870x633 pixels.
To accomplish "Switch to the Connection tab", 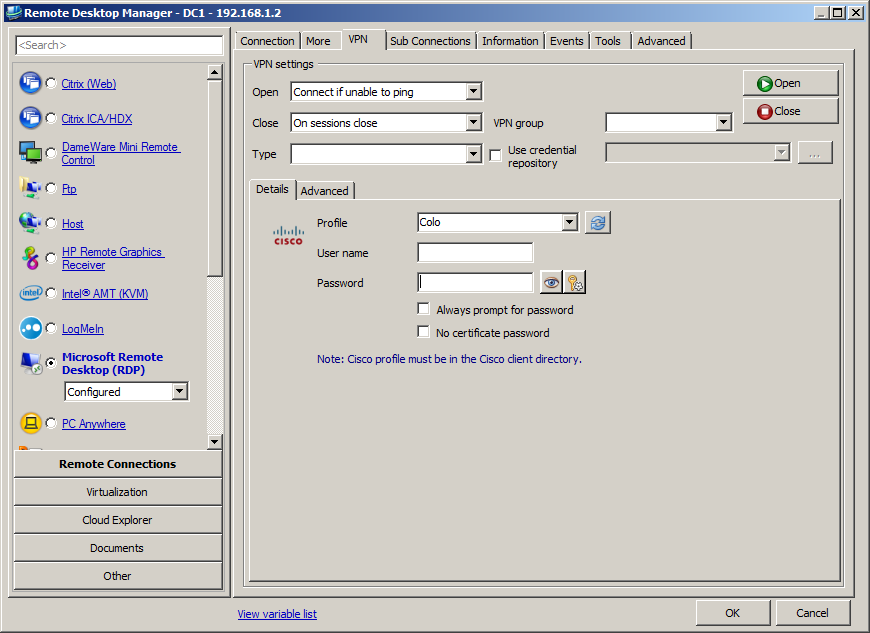I will [267, 41].
